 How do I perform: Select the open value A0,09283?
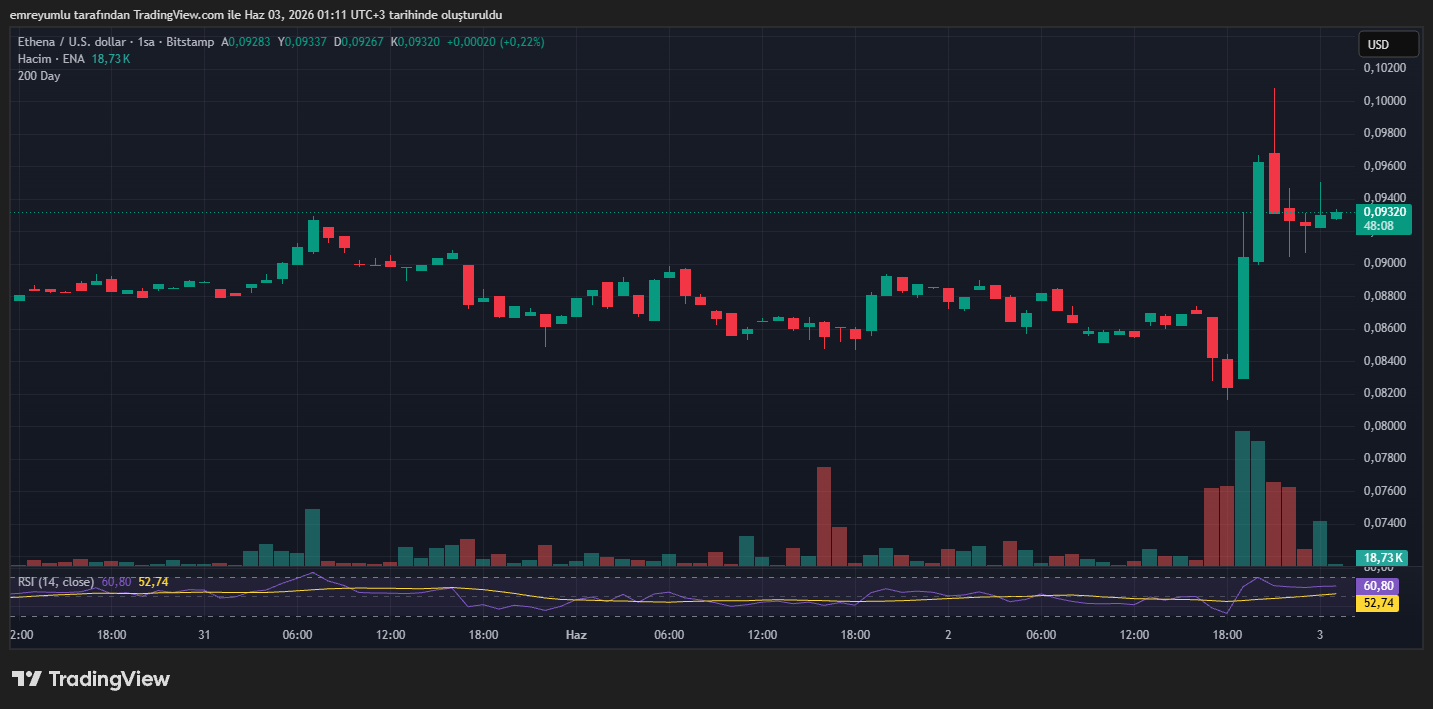[x=246, y=42]
